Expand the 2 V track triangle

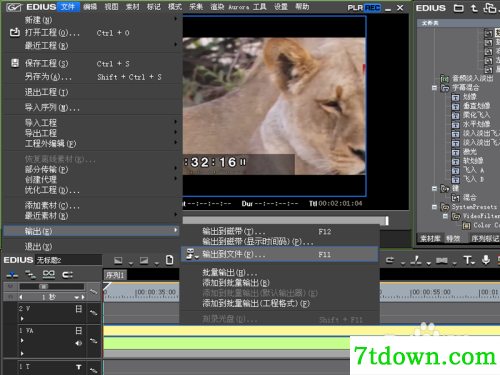[22, 319]
